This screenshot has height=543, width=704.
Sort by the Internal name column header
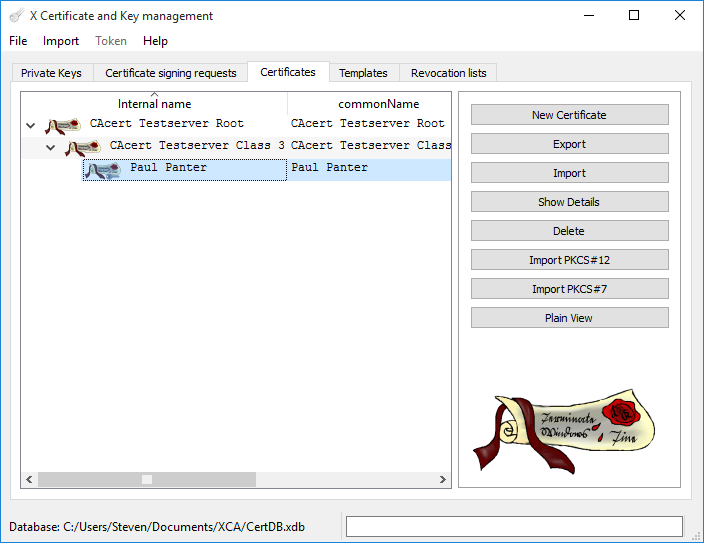154,104
